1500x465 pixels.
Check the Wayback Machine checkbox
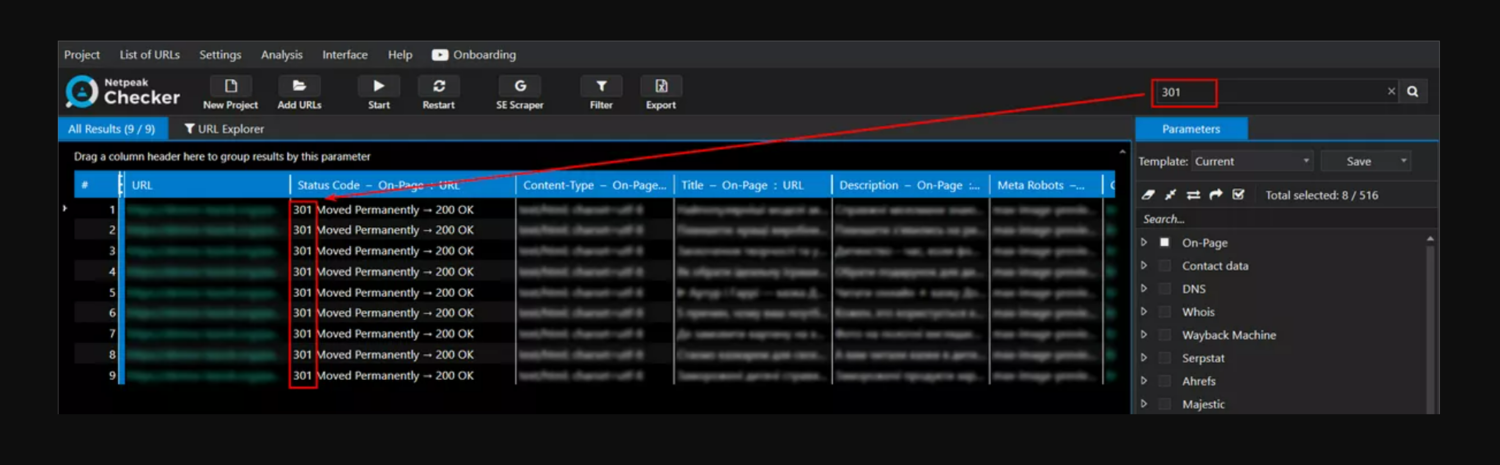1164,334
